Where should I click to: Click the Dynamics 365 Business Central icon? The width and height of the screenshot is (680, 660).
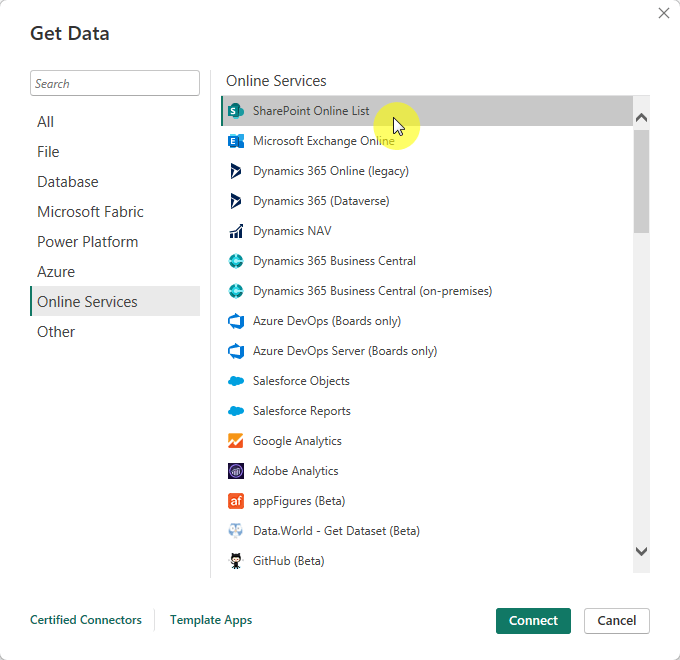point(236,261)
